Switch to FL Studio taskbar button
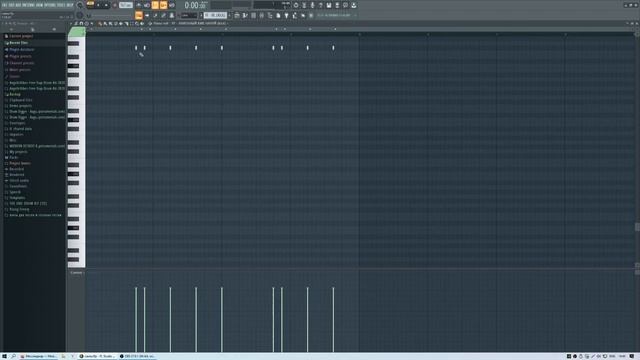The height and width of the screenshot is (360, 640). [97, 356]
